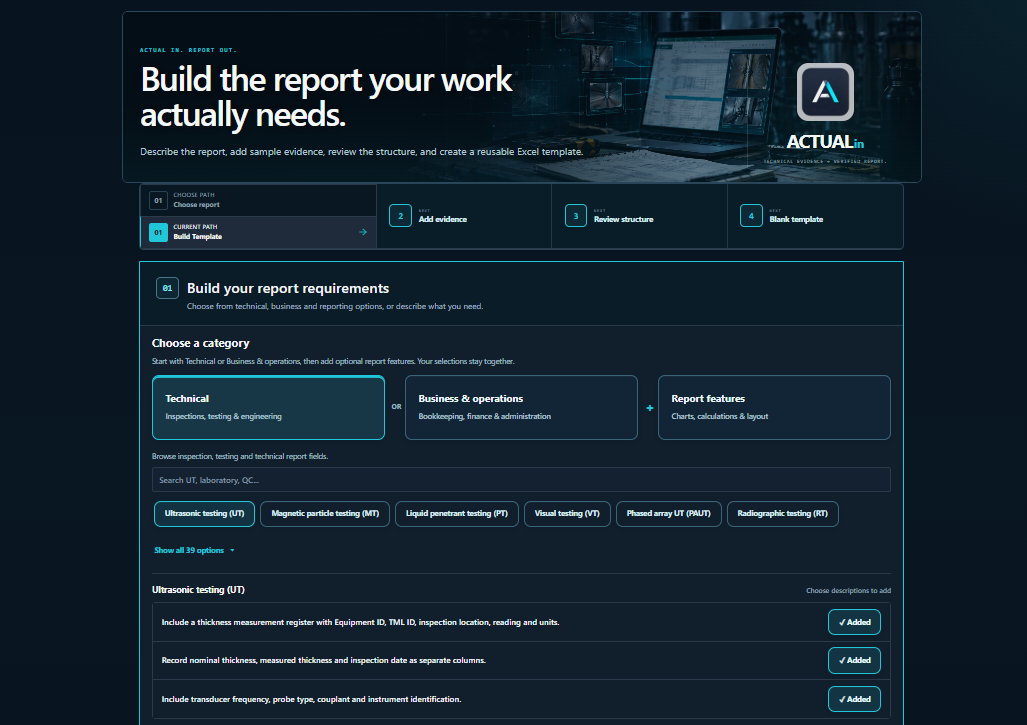Click the search field for UT, laboratory, QC
This screenshot has width=1027, height=725.
[521, 480]
